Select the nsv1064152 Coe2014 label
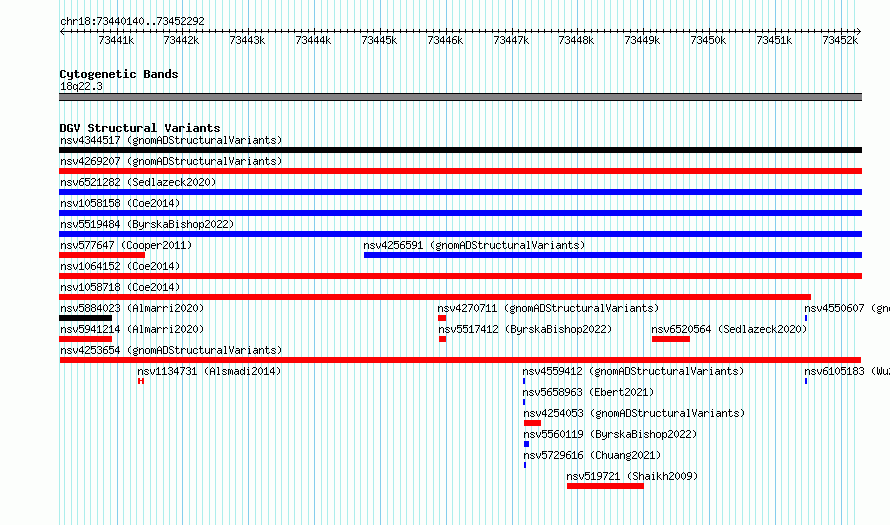 [120, 266]
